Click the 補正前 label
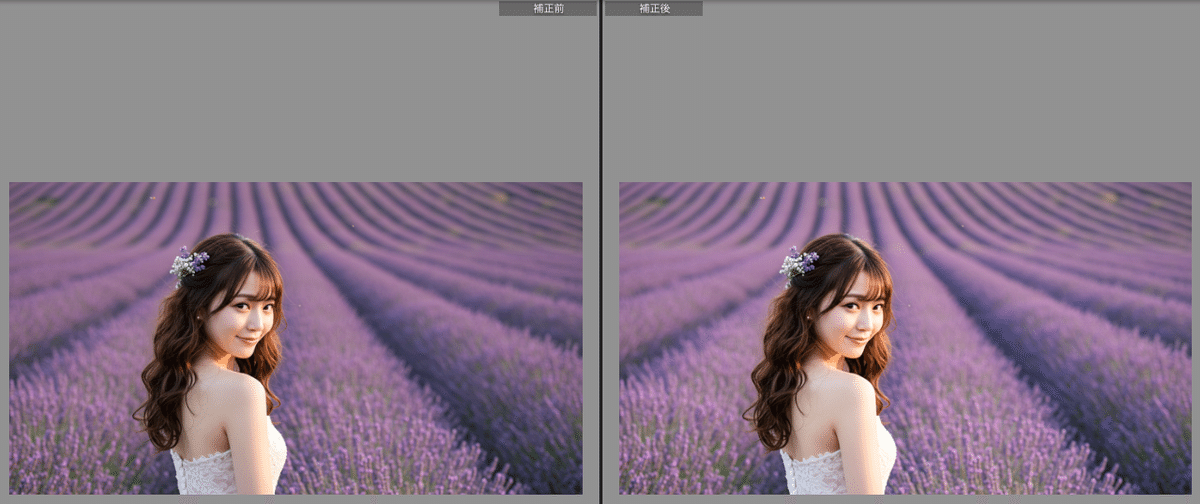This screenshot has width=1200, height=504. coord(547,8)
